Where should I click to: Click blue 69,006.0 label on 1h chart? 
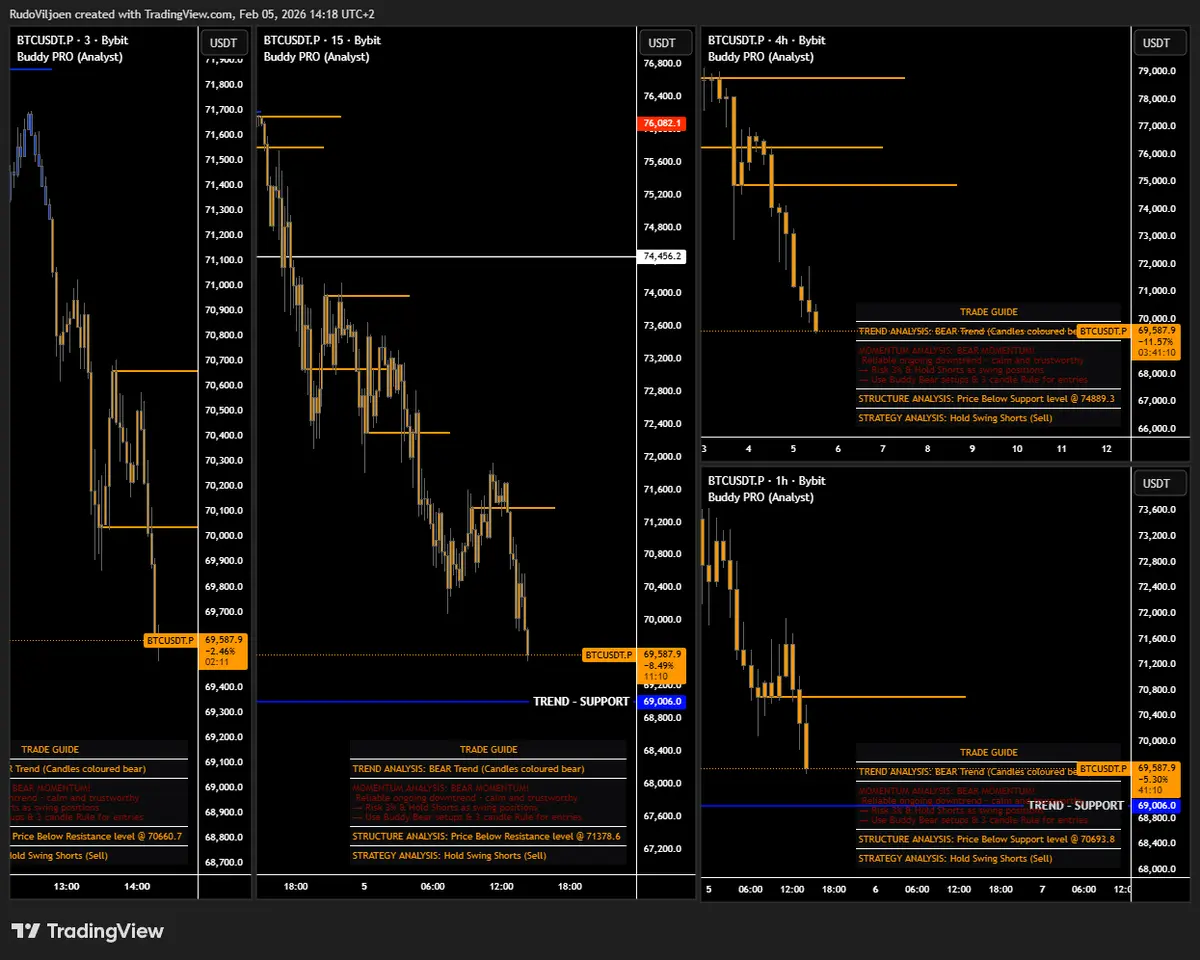tap(1157, 806)
